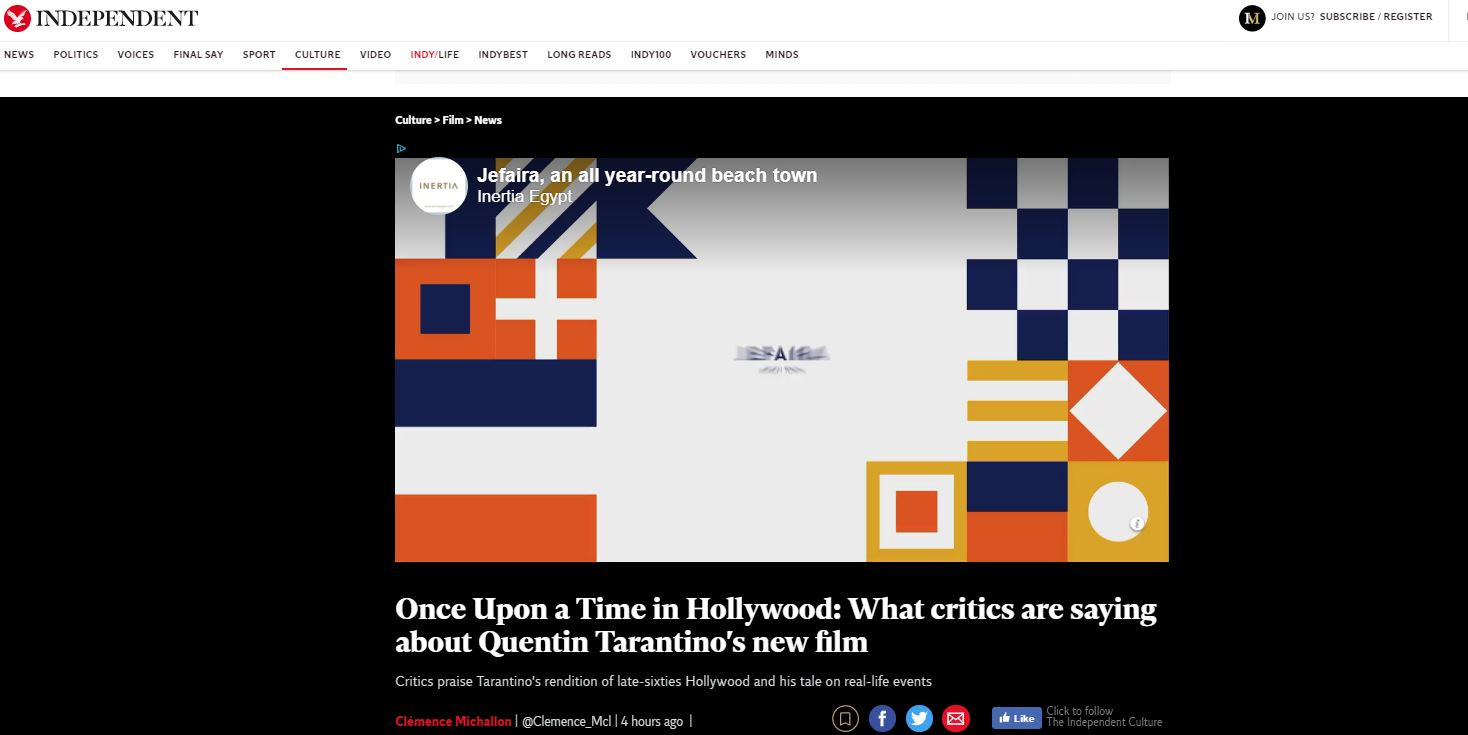Open the Long Reads section
Image resolution: width=1468 pixels, height=735 pixels.
click(579, 55)
